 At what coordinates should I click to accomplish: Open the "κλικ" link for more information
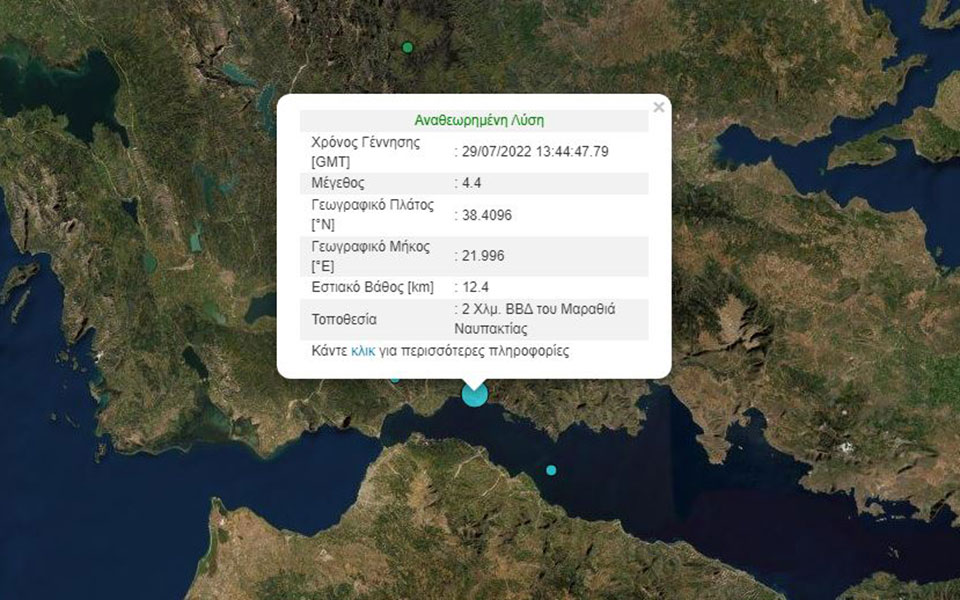(362, 352)
